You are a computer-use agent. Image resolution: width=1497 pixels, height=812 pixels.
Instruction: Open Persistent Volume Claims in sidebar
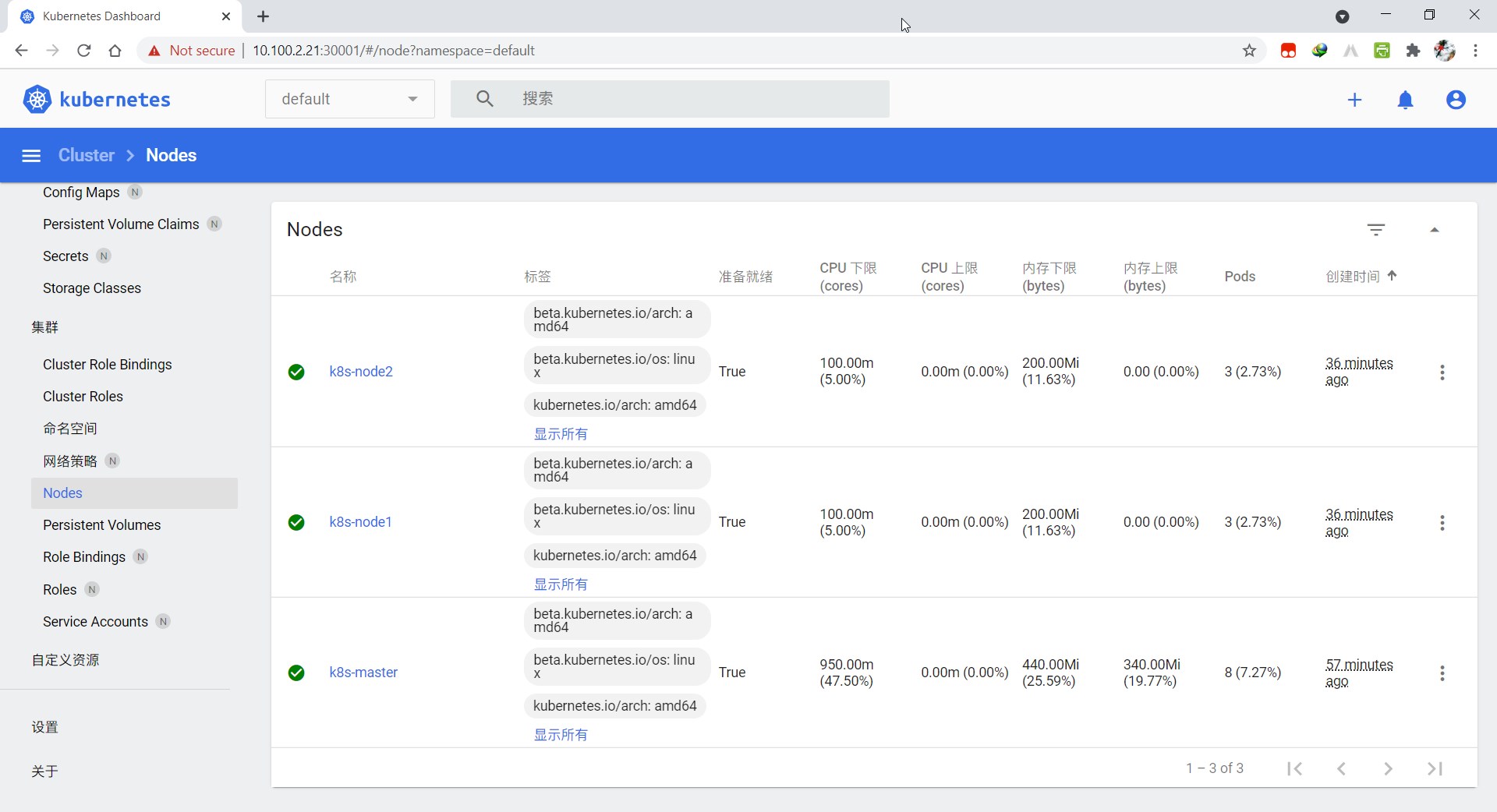tap(121, 224)
